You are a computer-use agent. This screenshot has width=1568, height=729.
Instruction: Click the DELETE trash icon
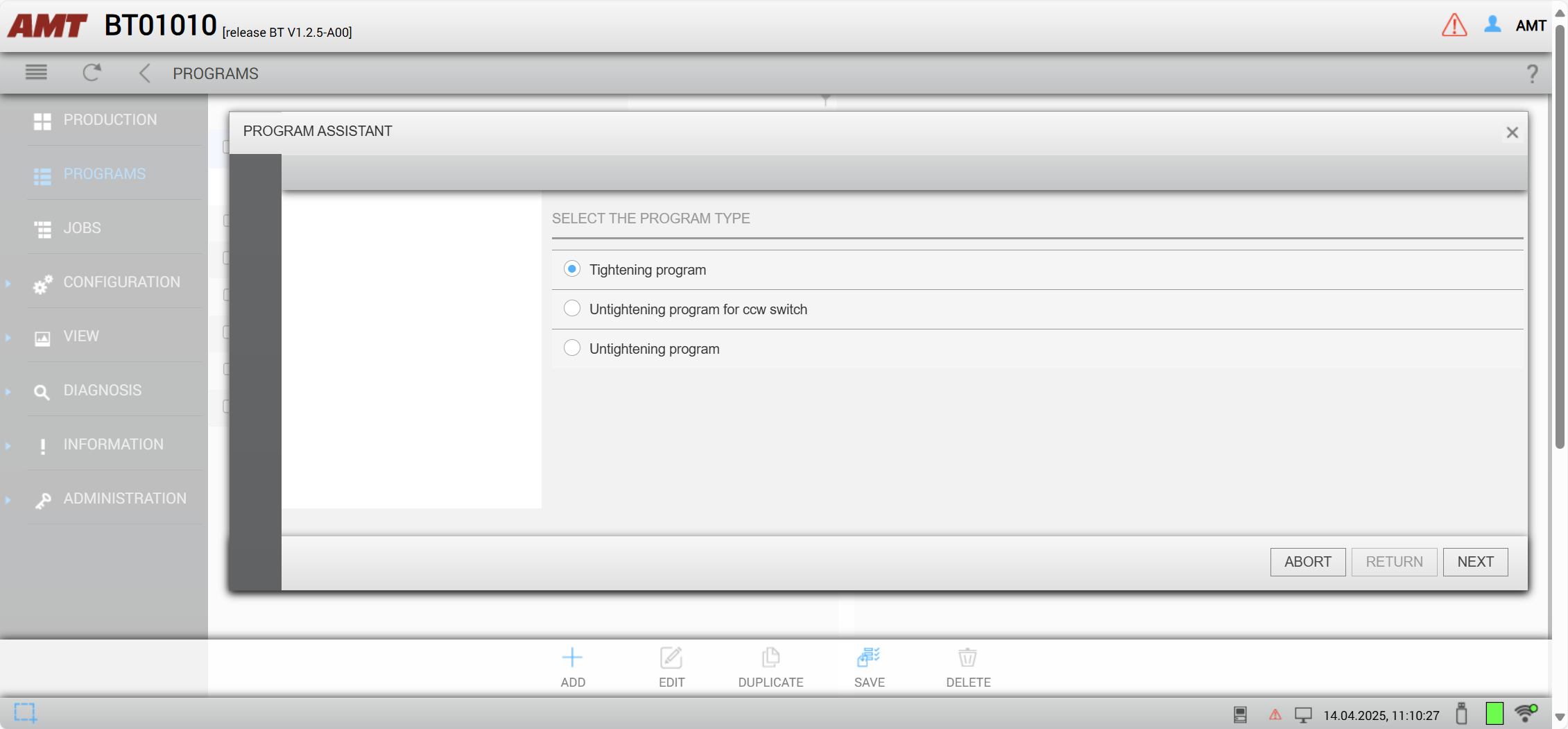968,657
